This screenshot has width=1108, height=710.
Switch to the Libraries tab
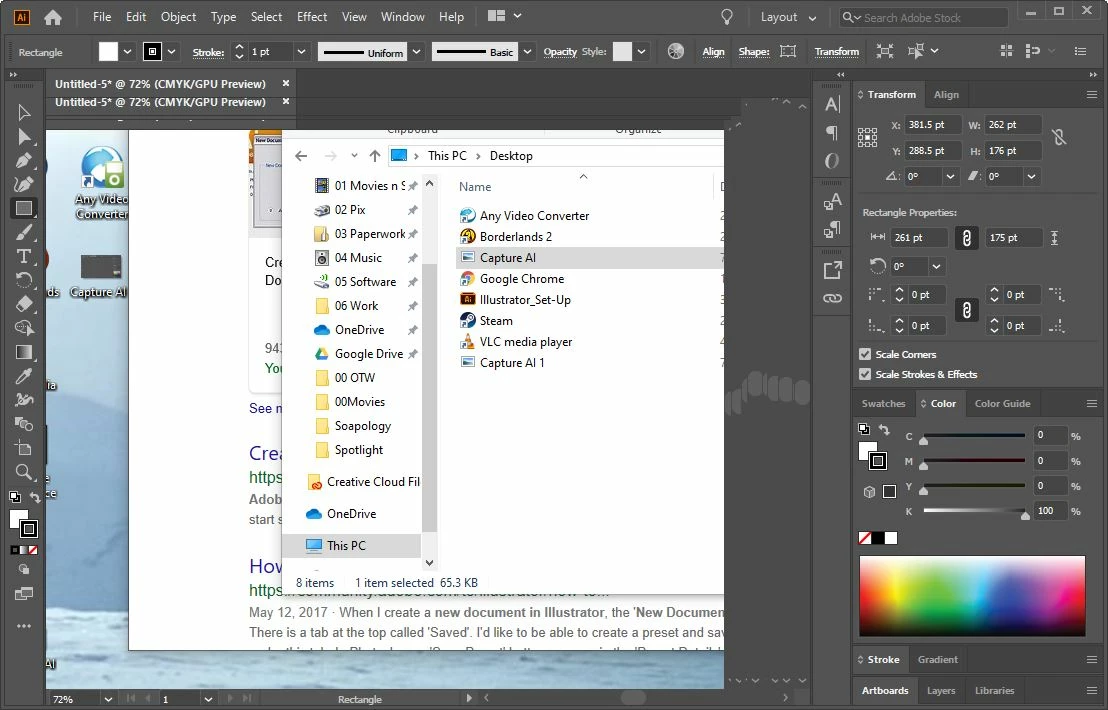click(994, 691)
